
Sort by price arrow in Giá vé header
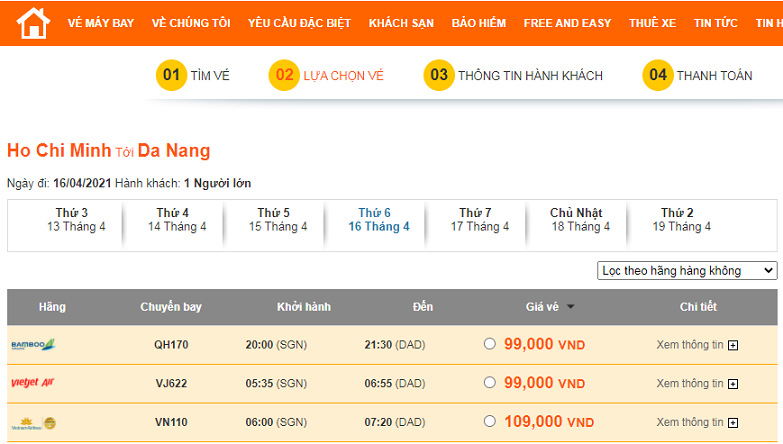coord(570,307)
